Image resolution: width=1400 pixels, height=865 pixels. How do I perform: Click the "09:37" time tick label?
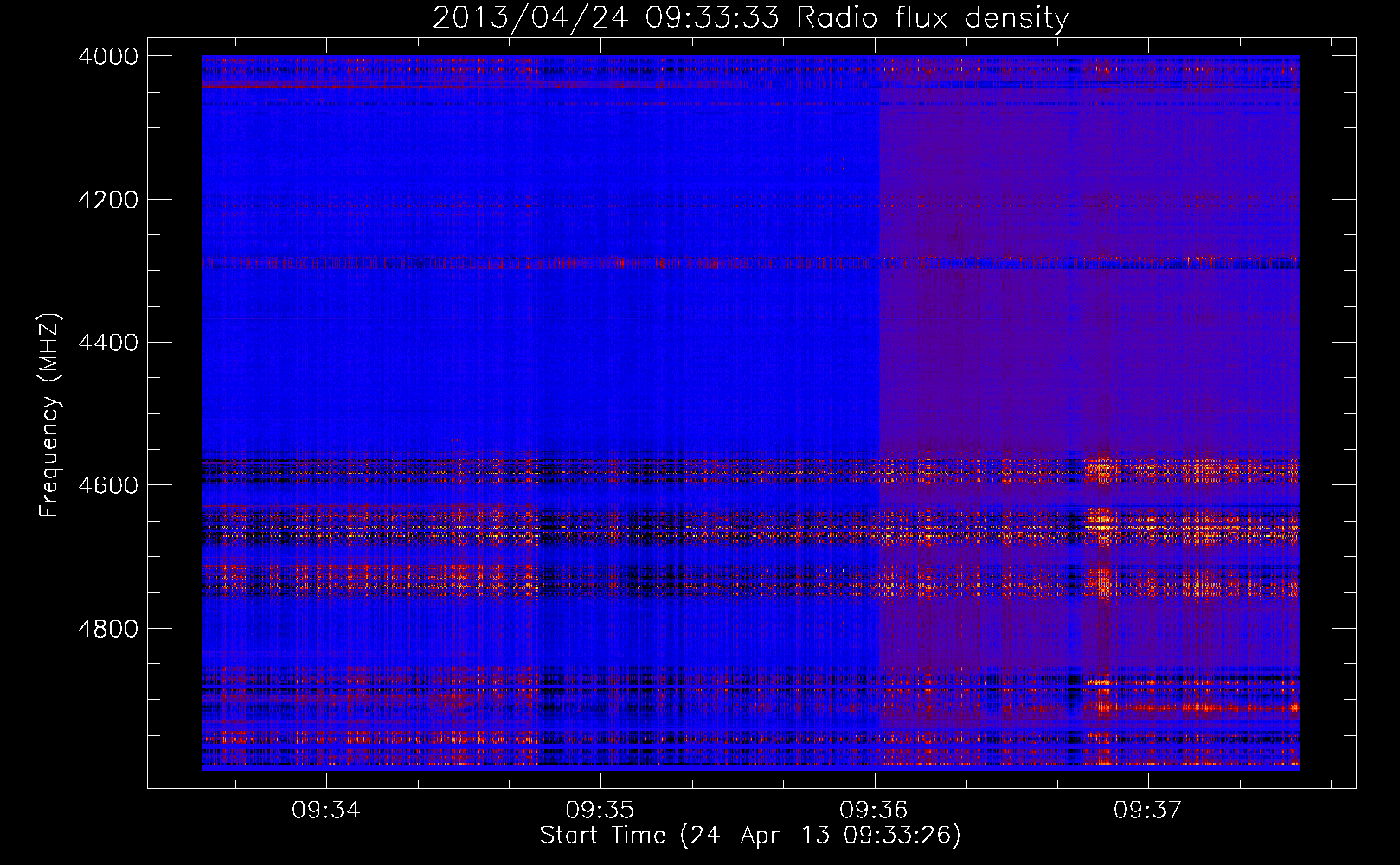pyautogui.click(x=1148, y=811)
